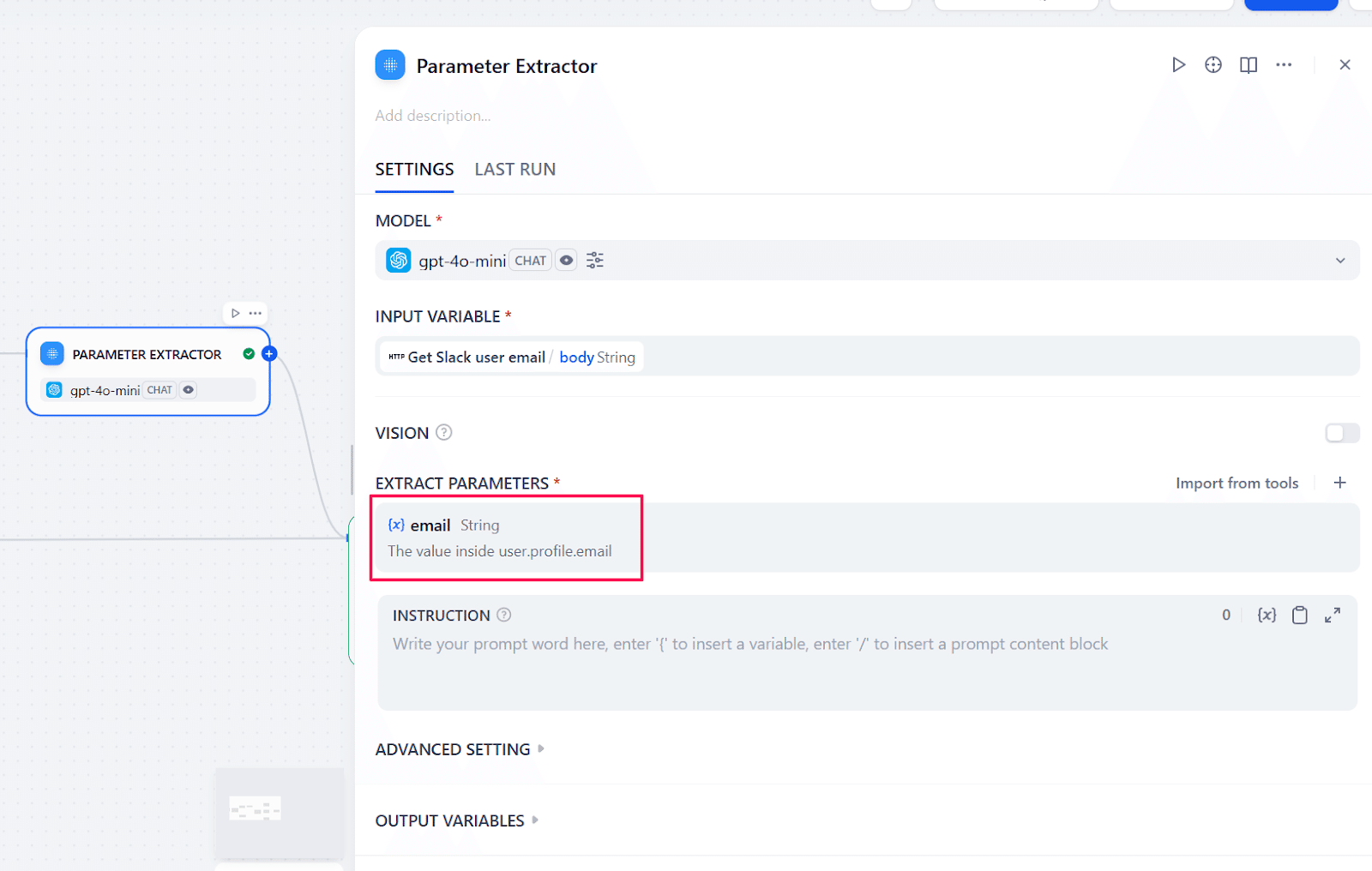The height and width of the screenshot is (871, 1372).
Task: Open the three-dot more options menu in panel header
Action: (1283, 65)
